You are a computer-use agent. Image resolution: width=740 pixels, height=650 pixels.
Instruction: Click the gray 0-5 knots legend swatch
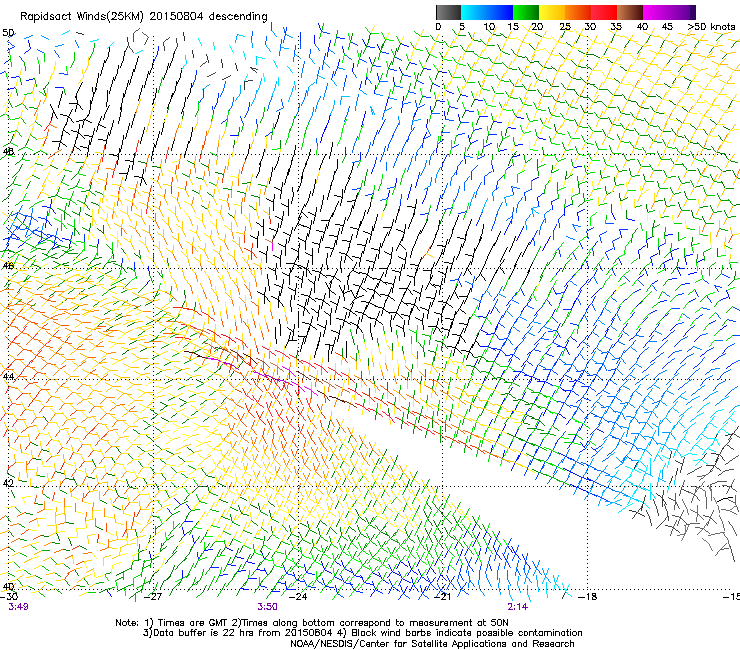coord(448,12)
